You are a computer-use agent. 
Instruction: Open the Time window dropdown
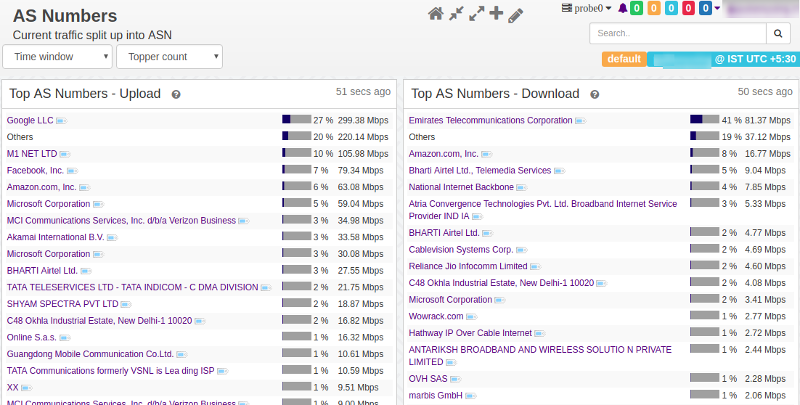coord(57,57)
